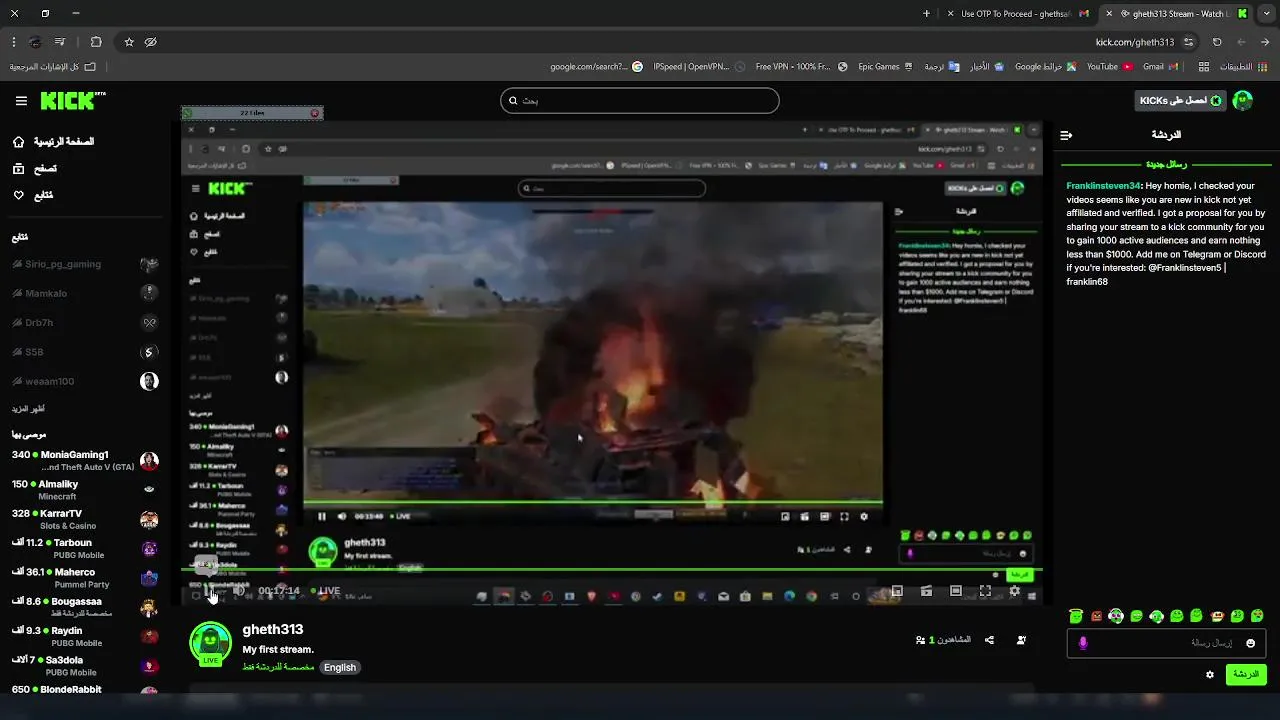Viewport: 1280px width, 720px height.
Task: Open followed channel Sirio_pg_gaming
Action: 85,264
